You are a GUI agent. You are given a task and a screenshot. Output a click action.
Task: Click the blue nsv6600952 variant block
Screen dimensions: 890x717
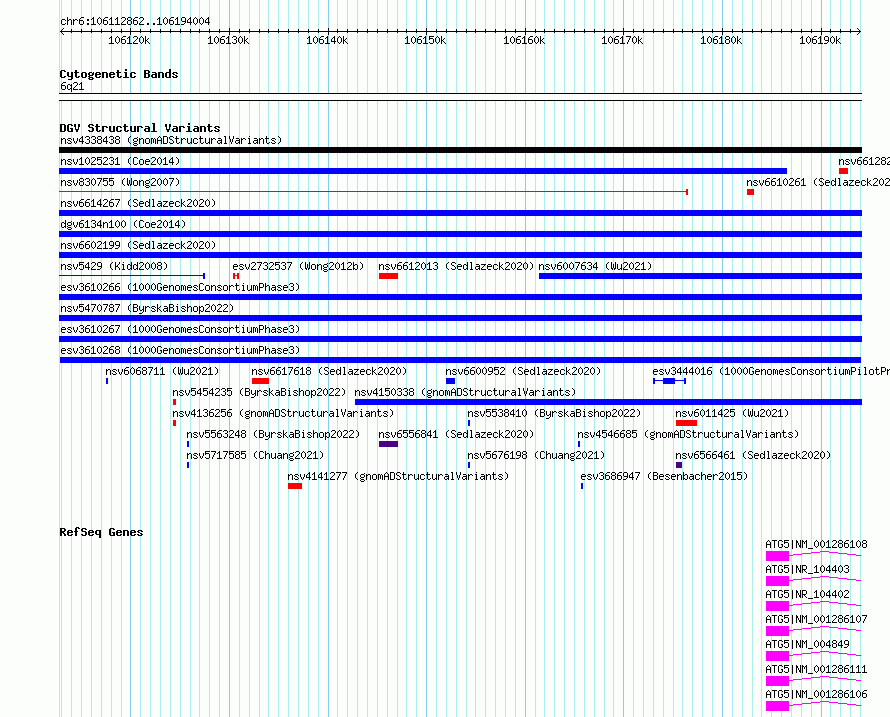(x=450, y=381)
